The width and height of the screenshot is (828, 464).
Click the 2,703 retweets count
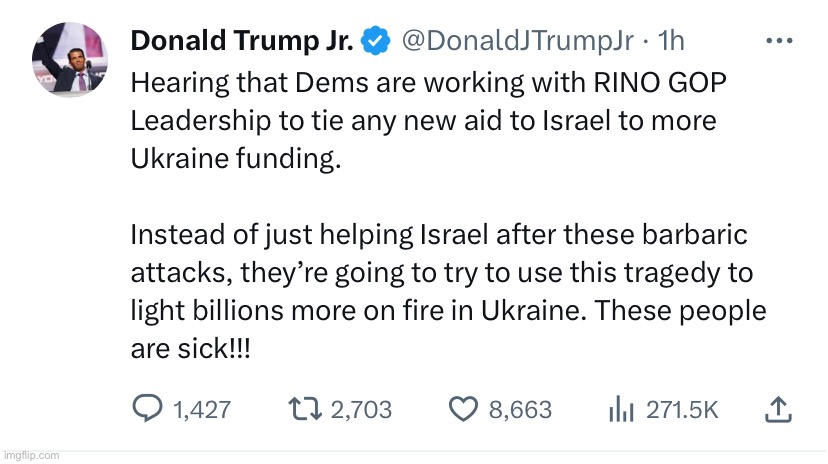pos(362,409)
